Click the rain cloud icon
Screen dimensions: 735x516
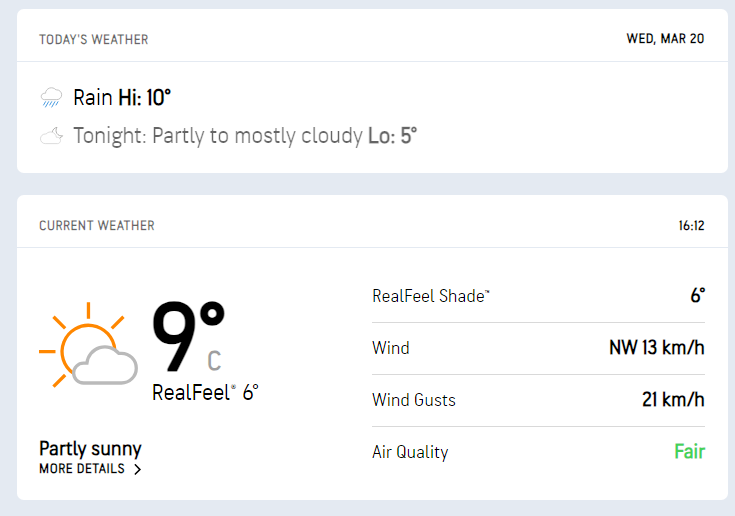51,98
